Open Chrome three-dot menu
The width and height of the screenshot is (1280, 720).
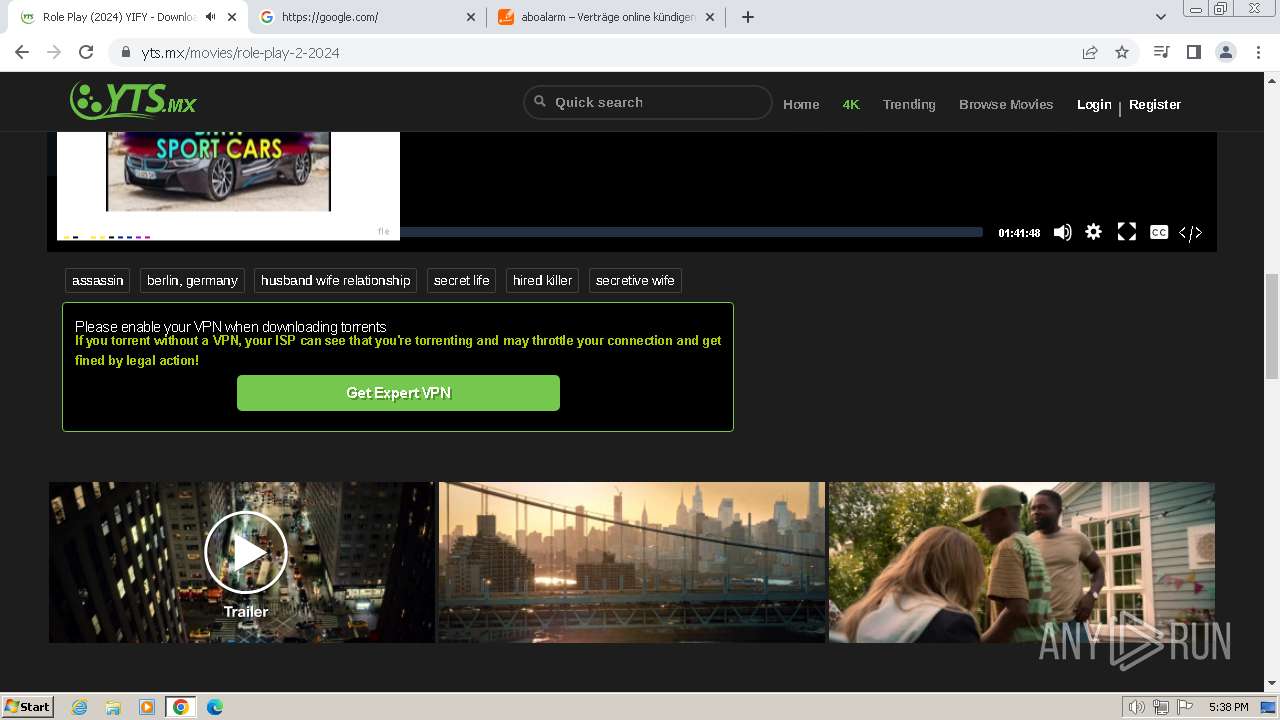coord(1258,52)
